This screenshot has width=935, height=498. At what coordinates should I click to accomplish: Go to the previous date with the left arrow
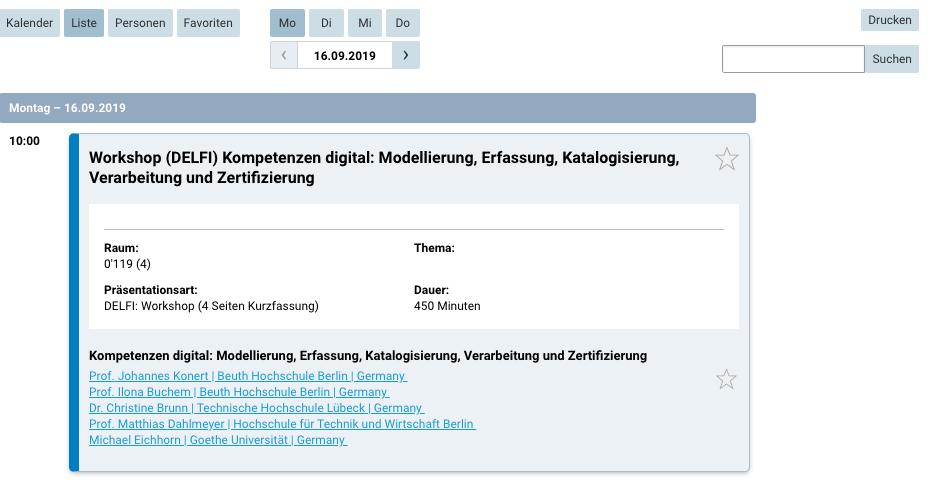click(284, 55)
